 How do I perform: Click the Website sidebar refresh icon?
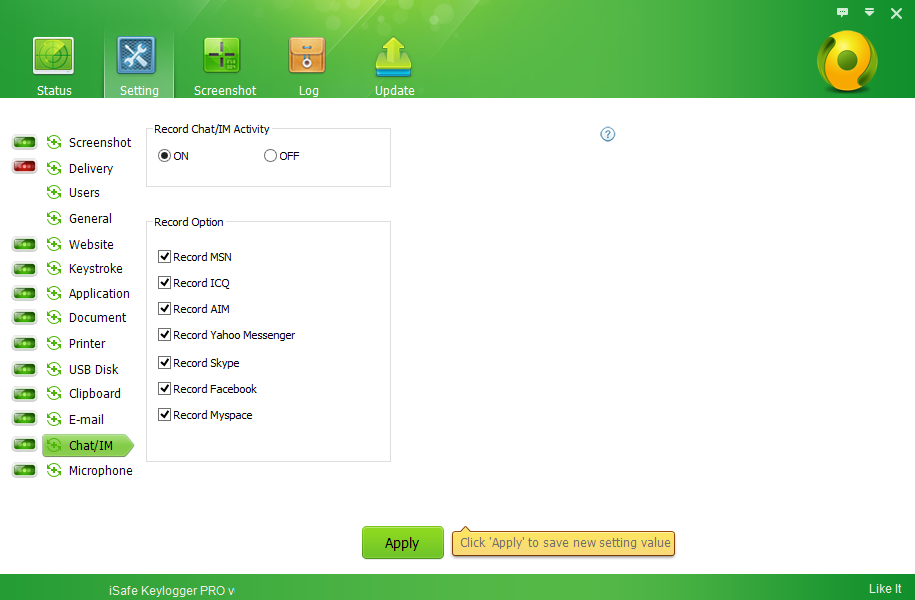tap(54, 244)
